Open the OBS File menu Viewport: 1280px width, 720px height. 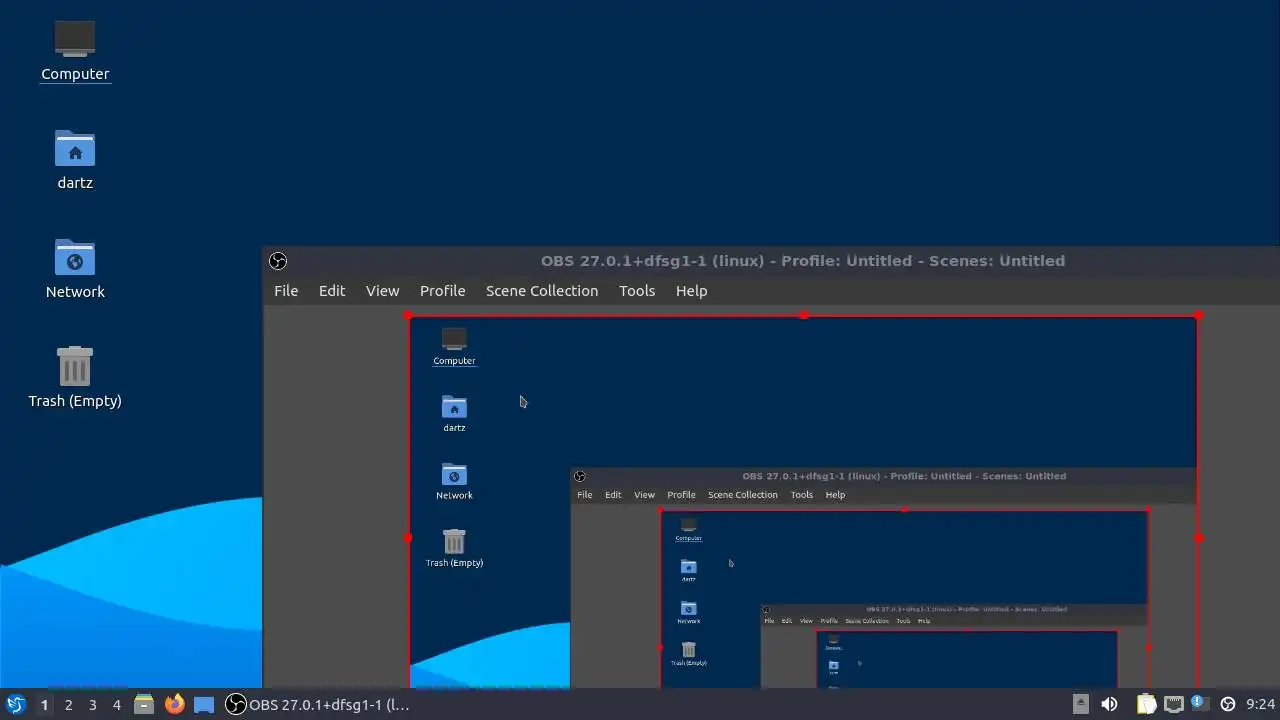pyautogui.click(x=286, y=291)
